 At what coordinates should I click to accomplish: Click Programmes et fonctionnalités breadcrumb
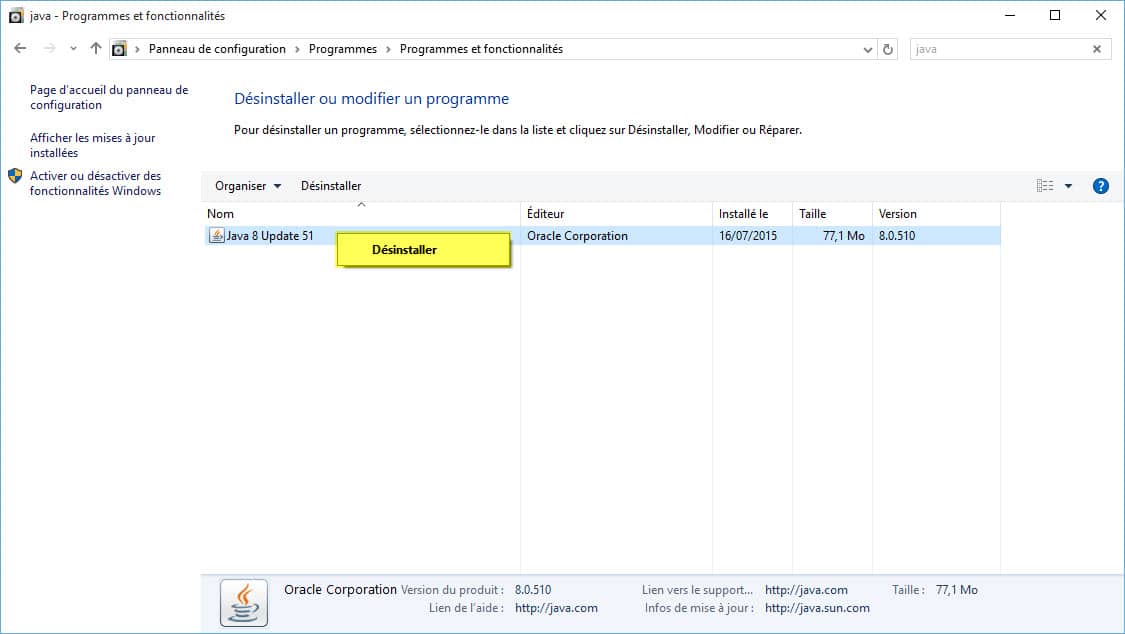(x=481, y=49)
